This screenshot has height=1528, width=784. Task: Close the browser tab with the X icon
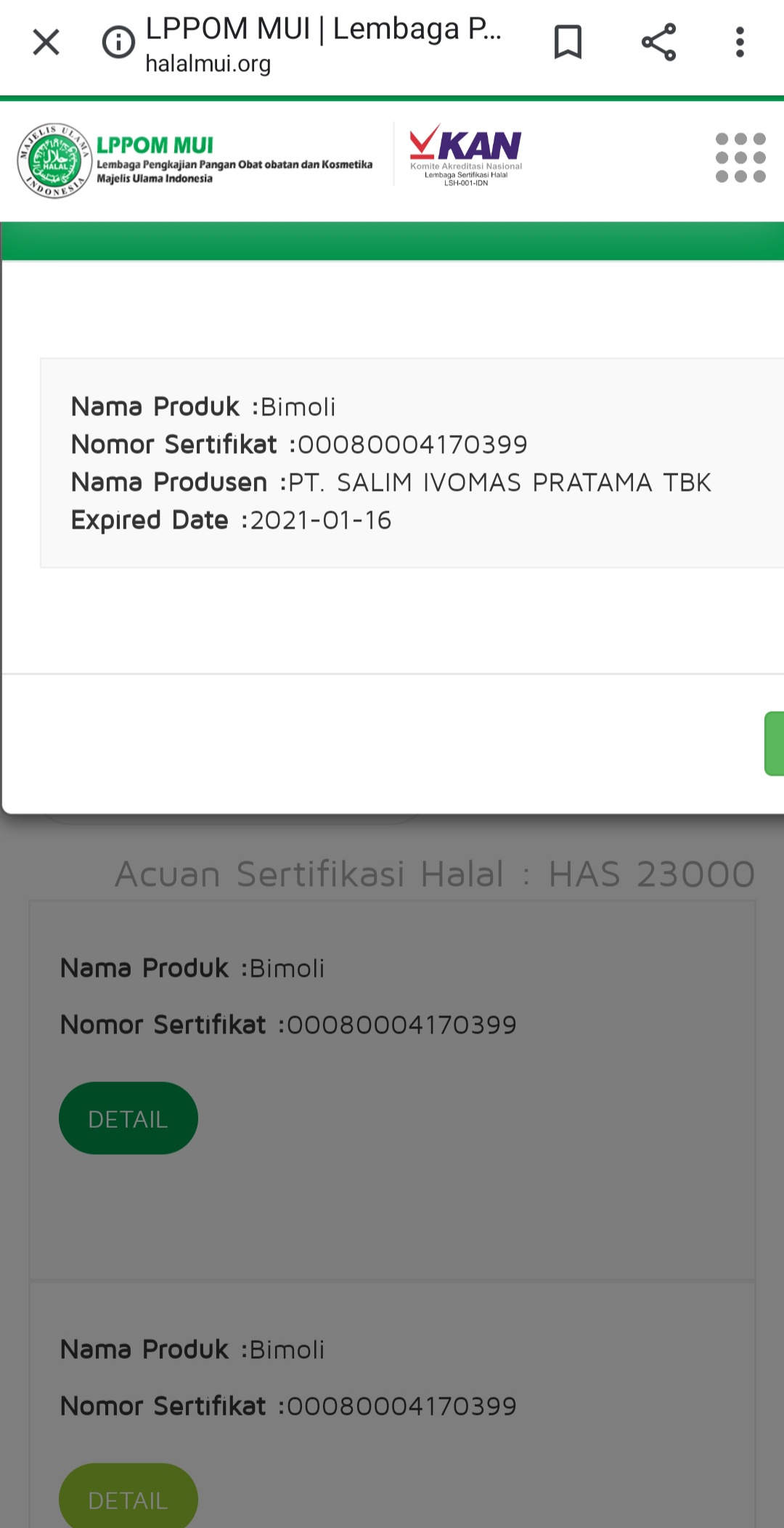click(x=46, y=42)
